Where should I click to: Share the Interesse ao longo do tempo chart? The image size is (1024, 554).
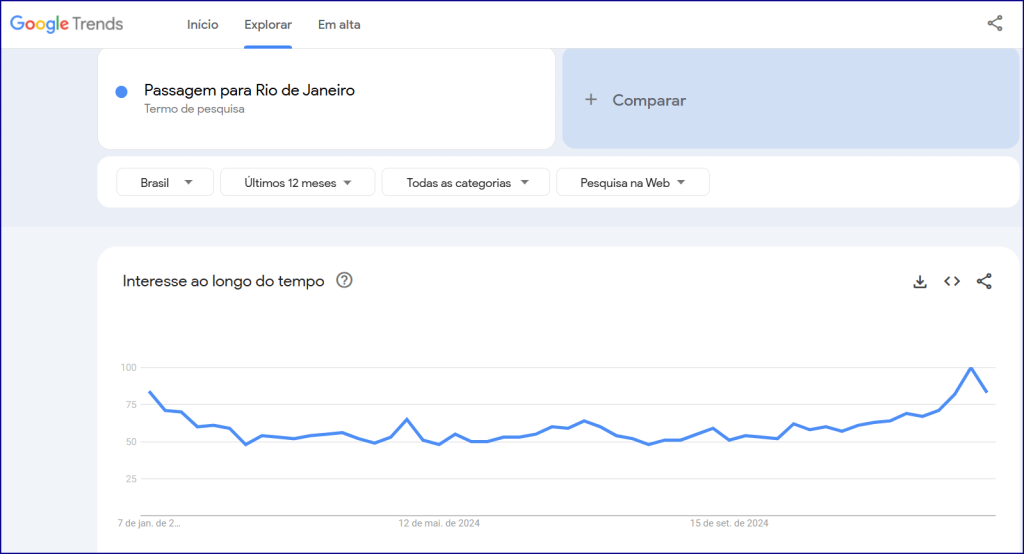(x=984, y=281)
